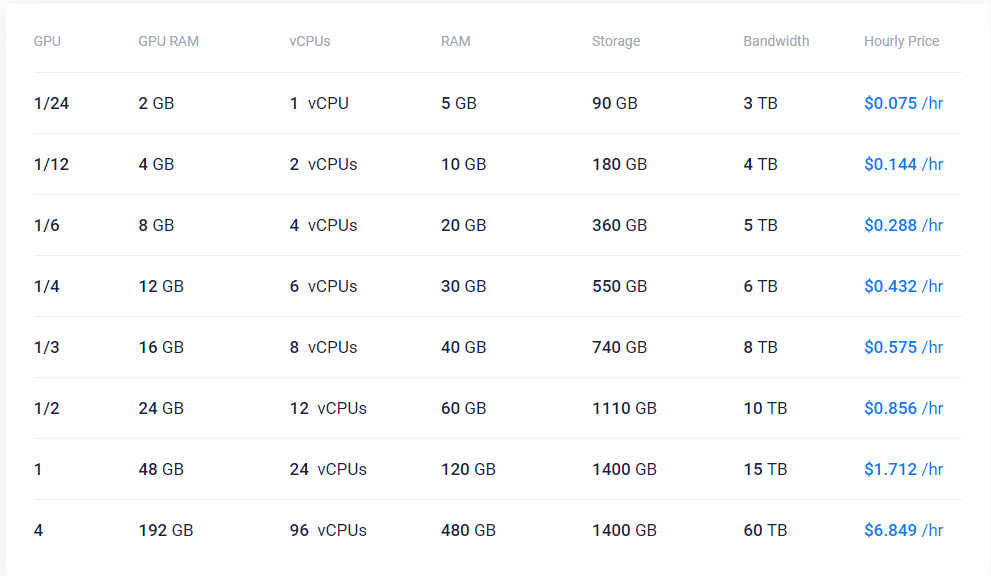Select the Bandwidth column header

(x=776, y=41)
